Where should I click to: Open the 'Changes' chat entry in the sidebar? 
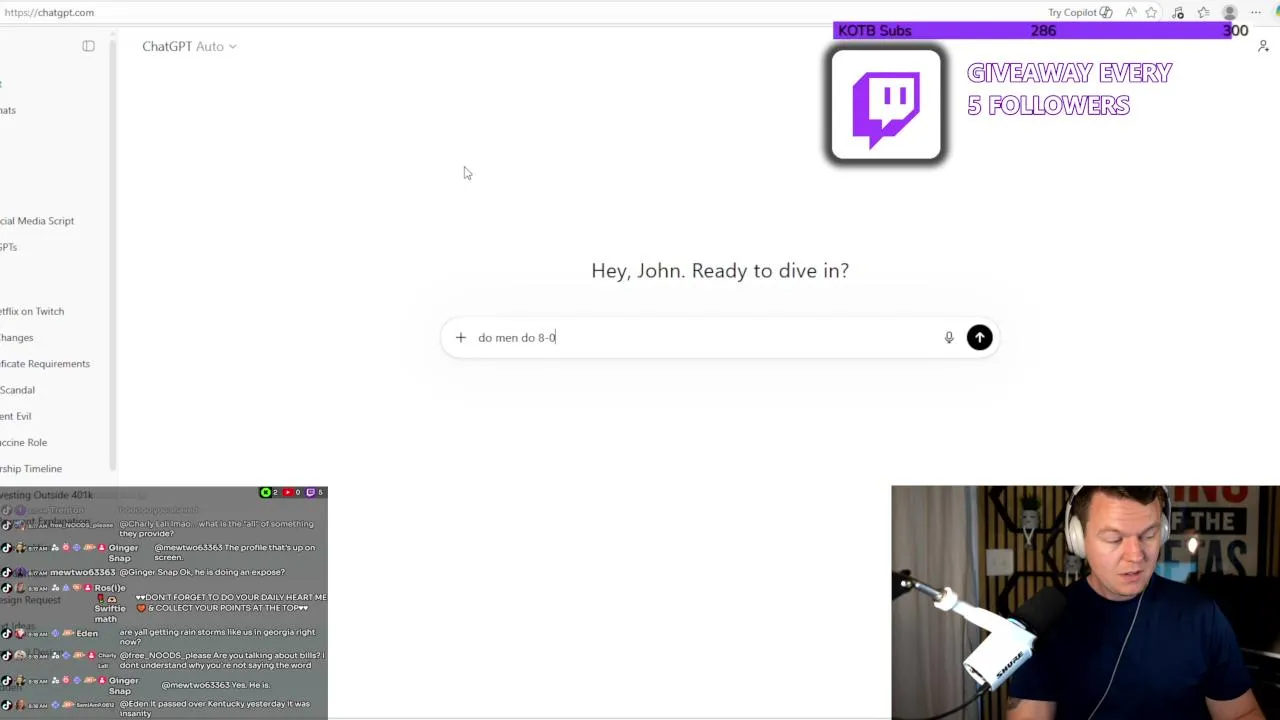(17, 338)
